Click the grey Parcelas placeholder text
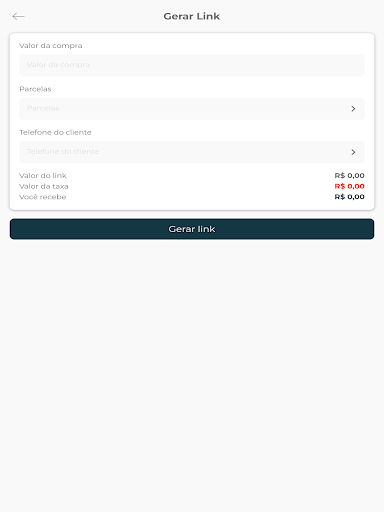This screenshot has height=512, width=384. (43, 108)
